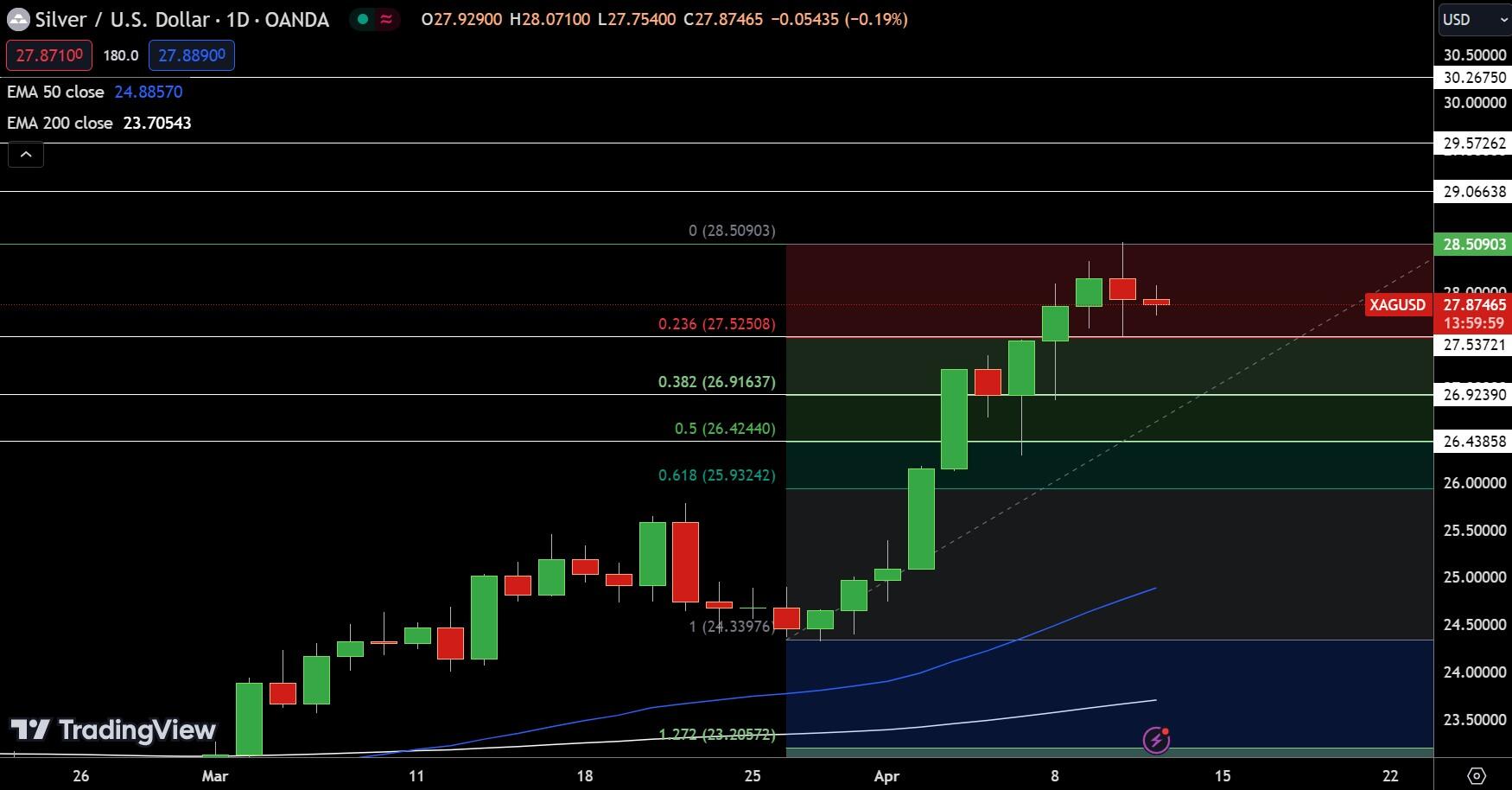Click the spread value 180.0
Image resolution: width=1512 pixels, height=790 pixels.
121,55
